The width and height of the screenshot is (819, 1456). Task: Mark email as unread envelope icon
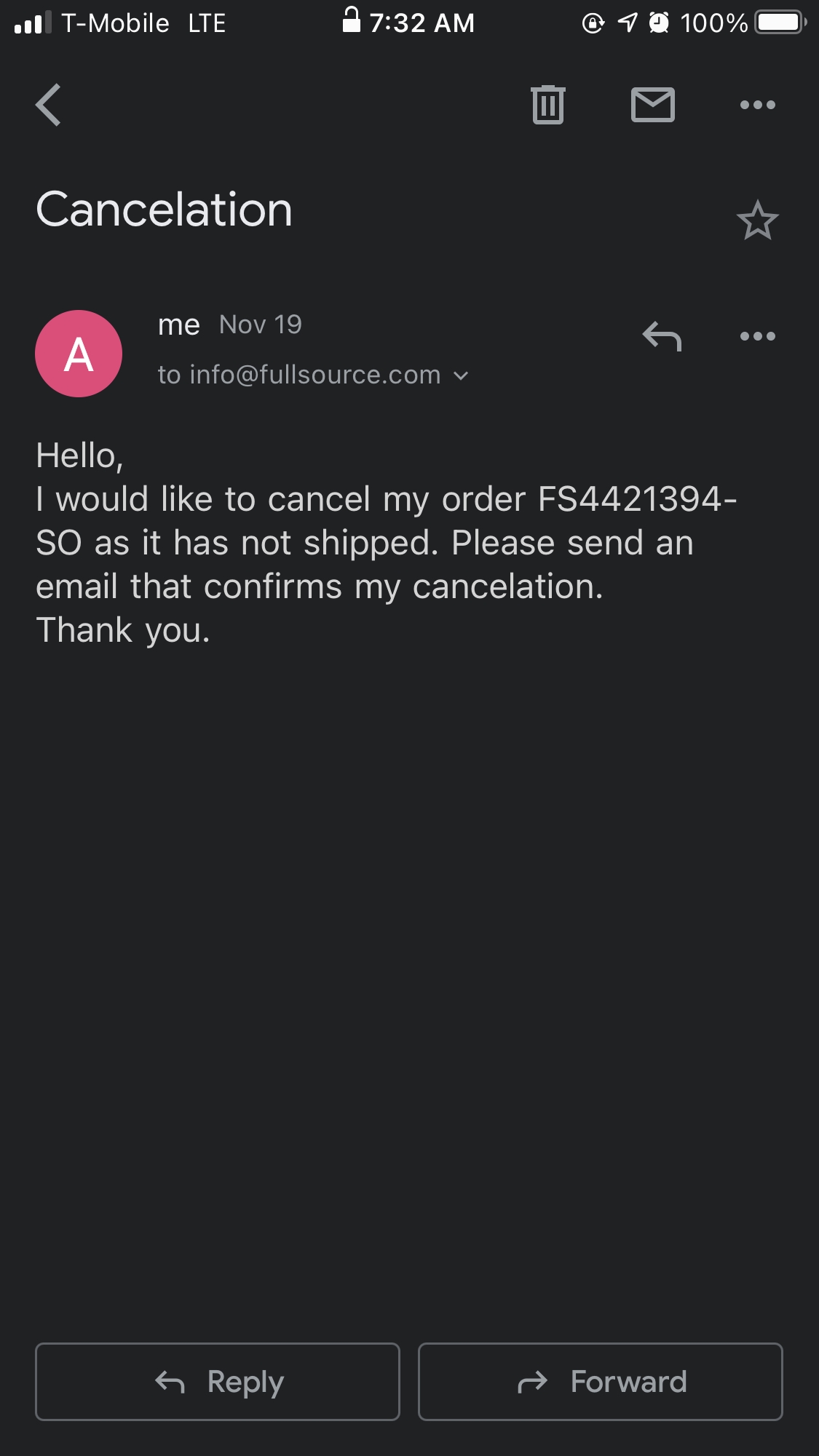pyautogui.click(x=652, y=106)
